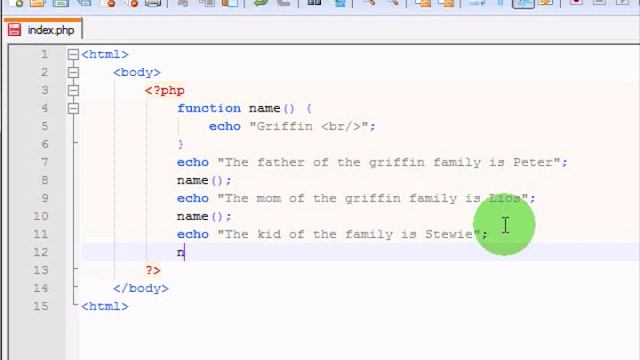Viewport: 640px width, 360px height.
Task: Collapse the <body> fold on line 2
Action: [x=73, y=72]
